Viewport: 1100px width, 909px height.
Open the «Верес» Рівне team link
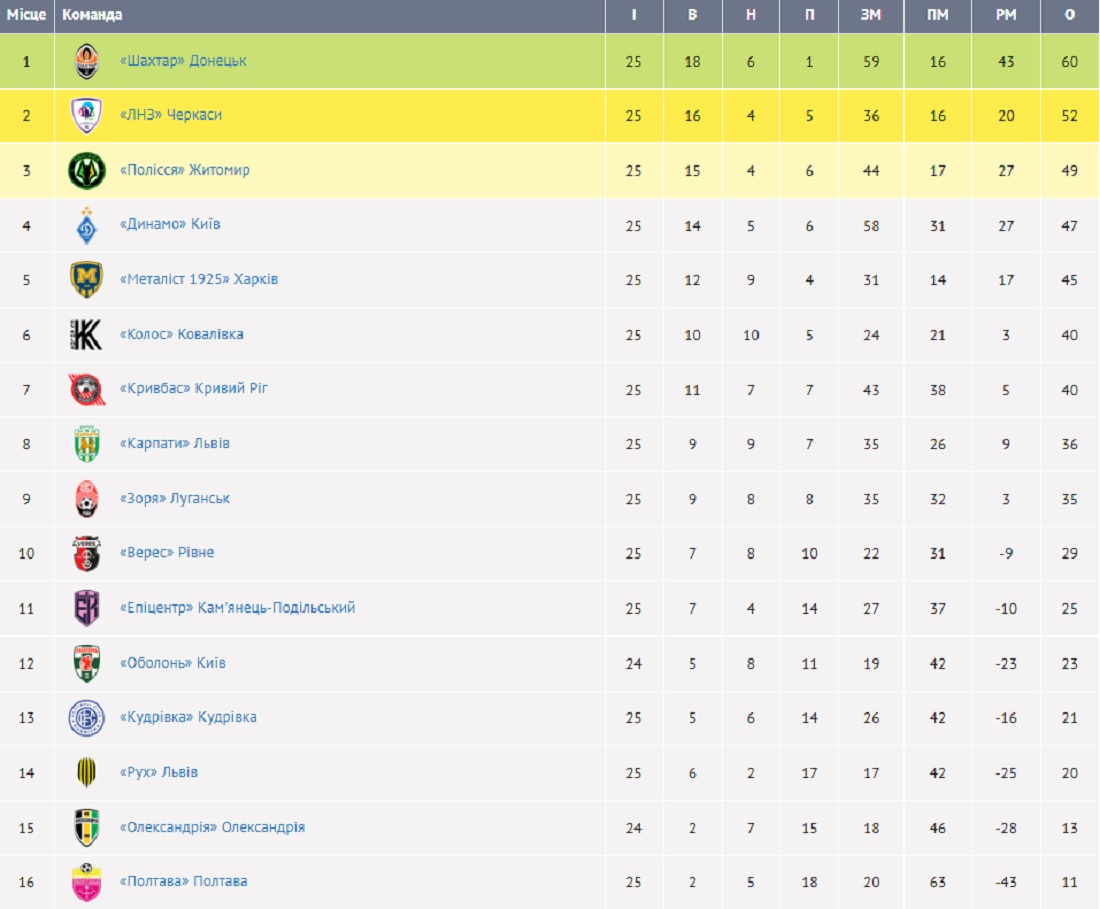[x=166, y=552]
